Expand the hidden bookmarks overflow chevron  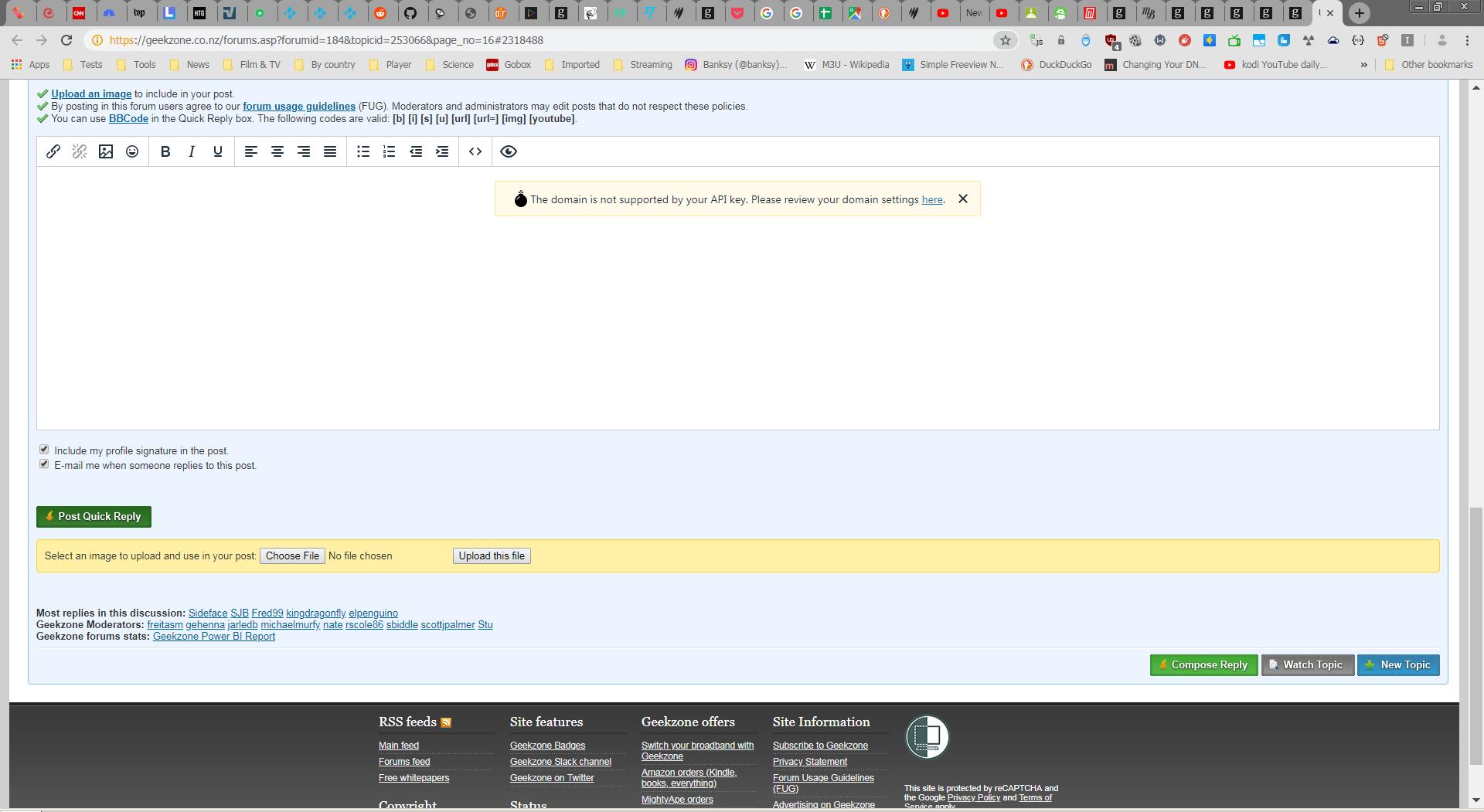[x=1363, y=65]
